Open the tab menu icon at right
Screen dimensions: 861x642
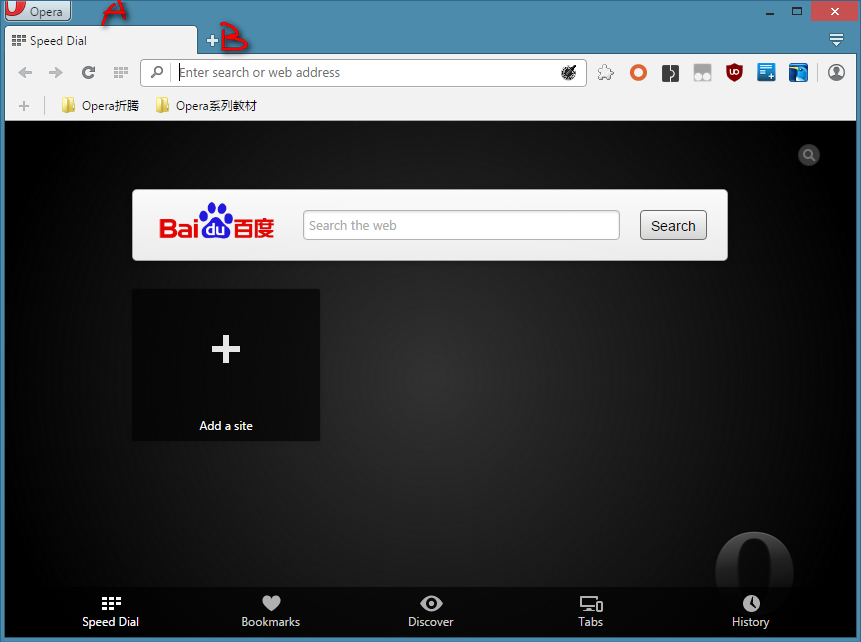tap(836, 40)
